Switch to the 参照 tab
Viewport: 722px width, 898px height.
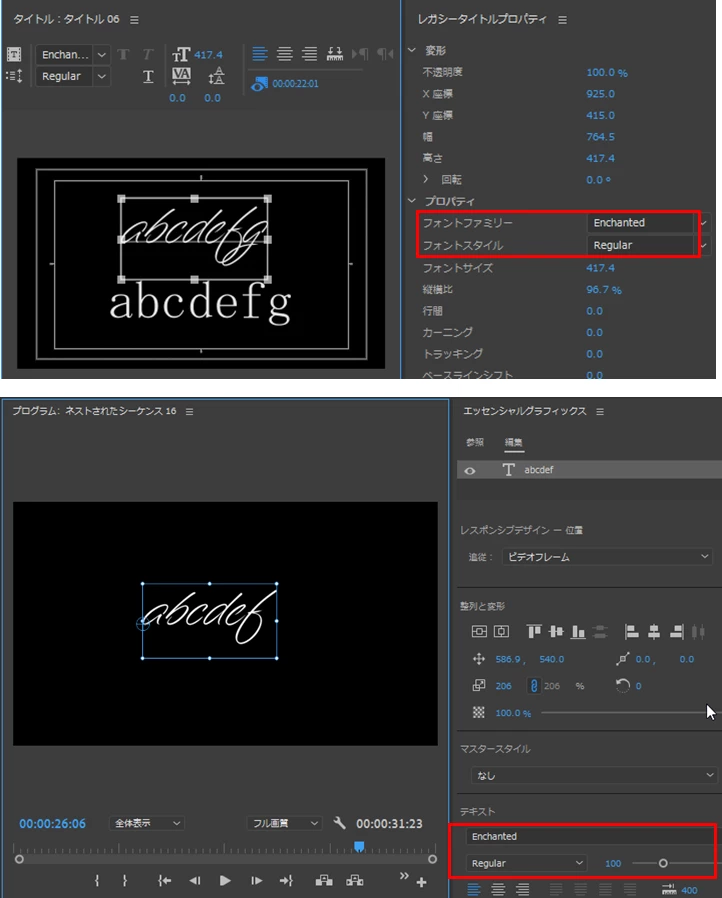pyautogui.click(x=475, y=442)
